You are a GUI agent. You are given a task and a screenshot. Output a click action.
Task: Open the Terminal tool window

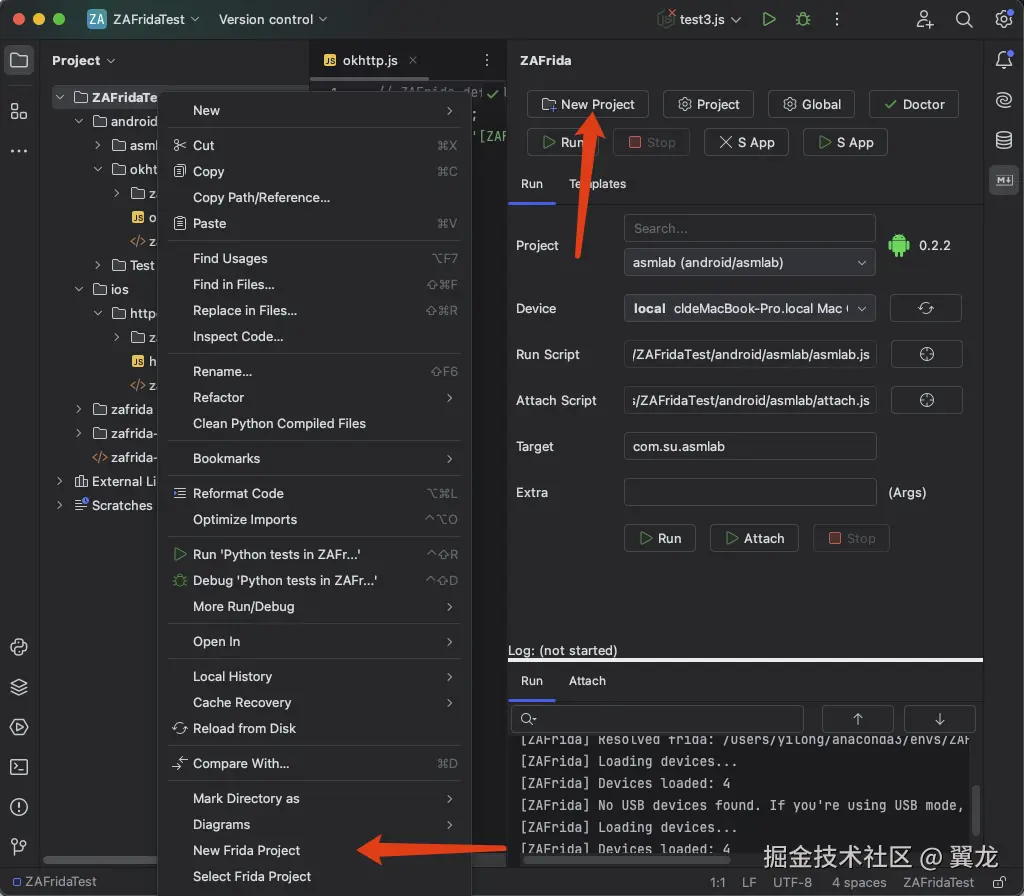19,767
